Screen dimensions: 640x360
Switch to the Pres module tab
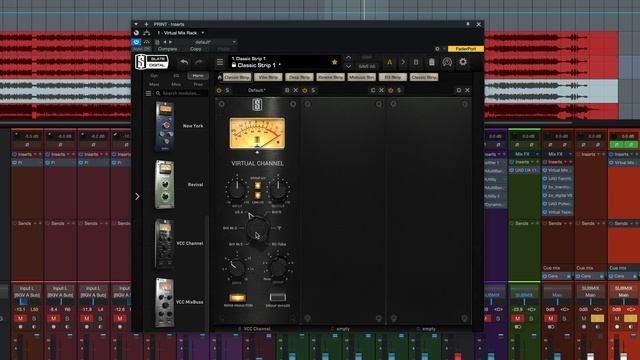(x=198, y=84)
